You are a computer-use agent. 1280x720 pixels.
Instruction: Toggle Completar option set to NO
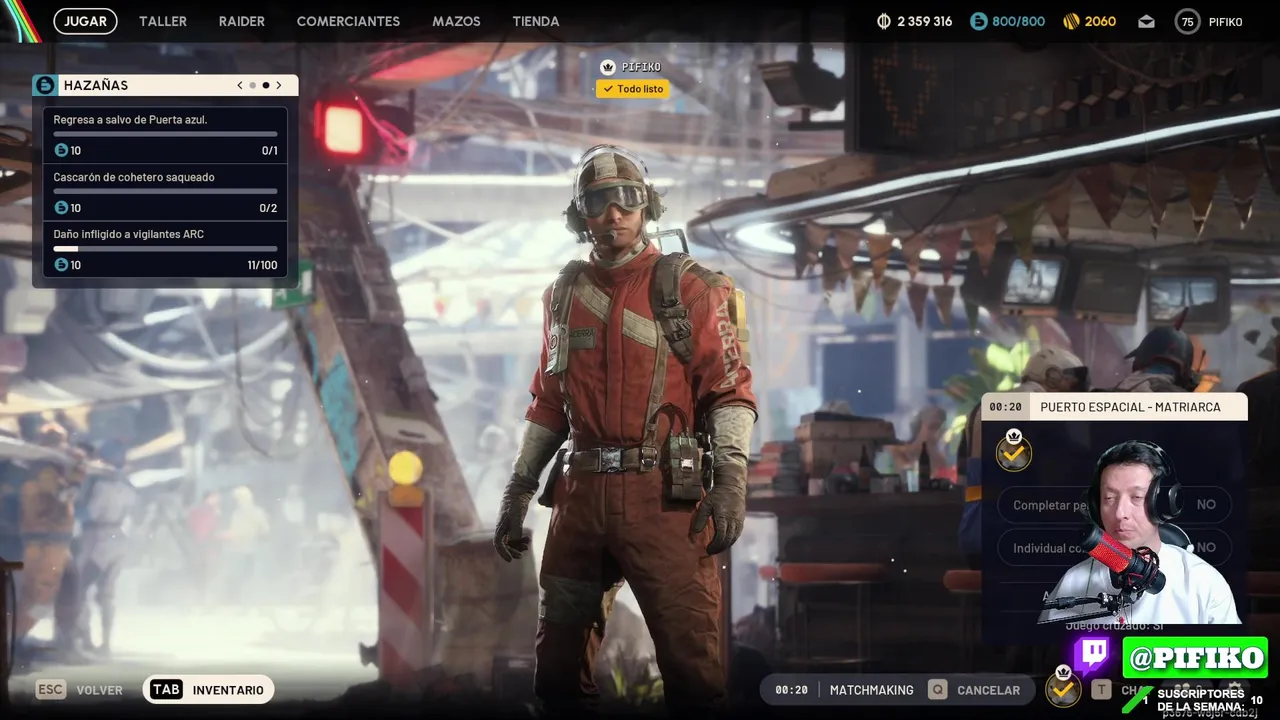coord(1114,505)
